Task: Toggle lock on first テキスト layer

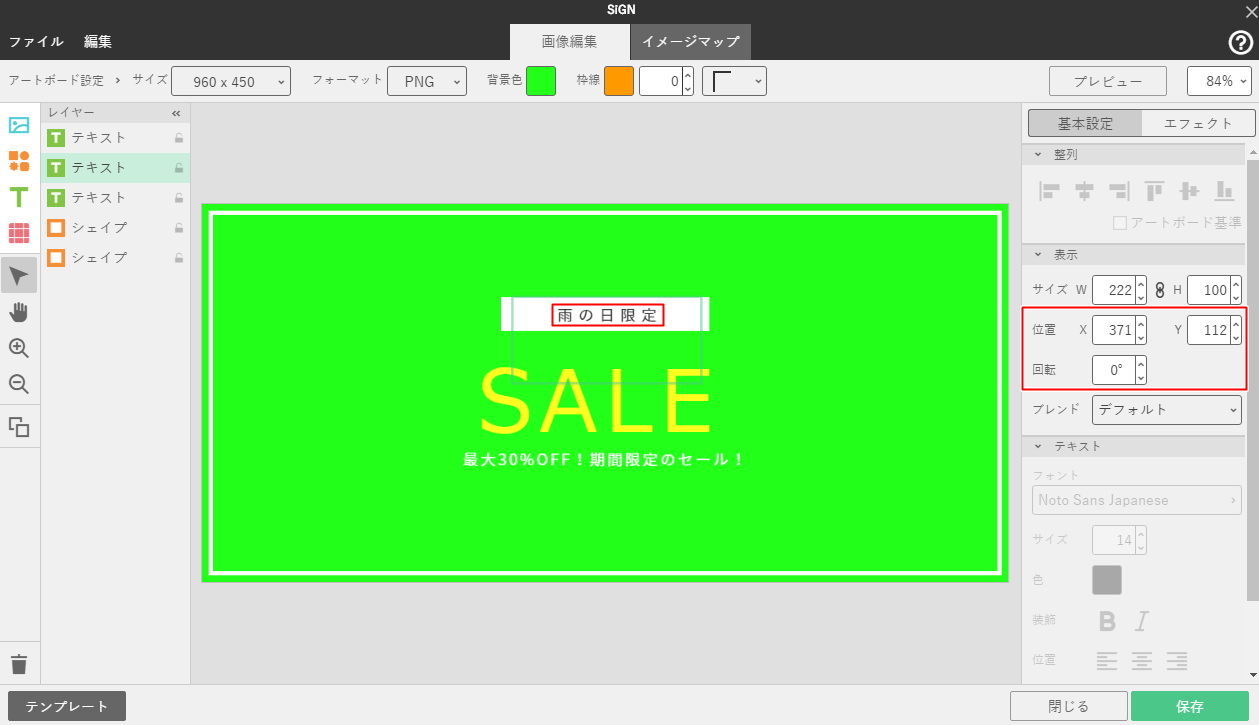Action: [x=179, y=138]
